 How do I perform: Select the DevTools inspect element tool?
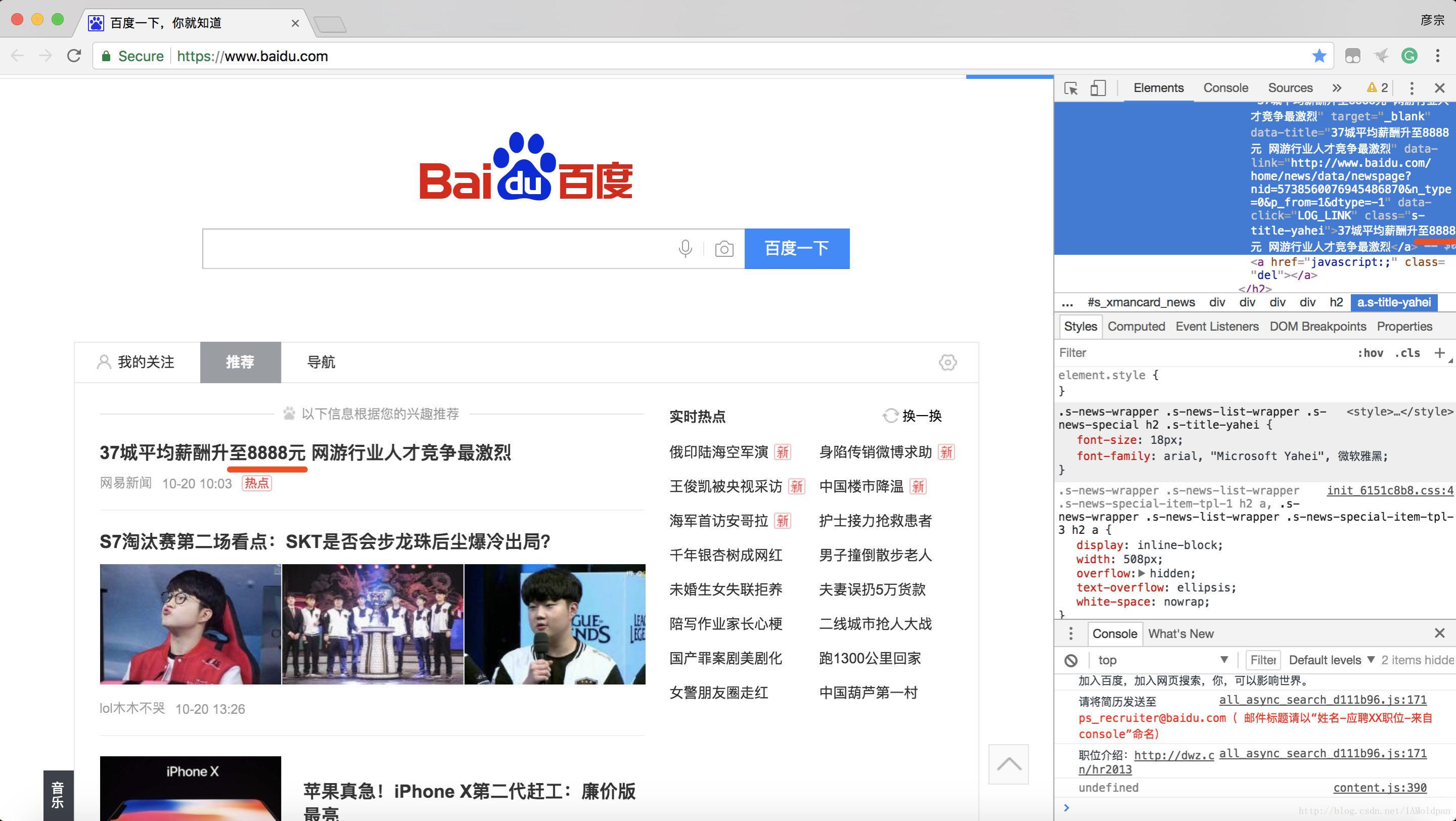click(x=1071, y=88)
